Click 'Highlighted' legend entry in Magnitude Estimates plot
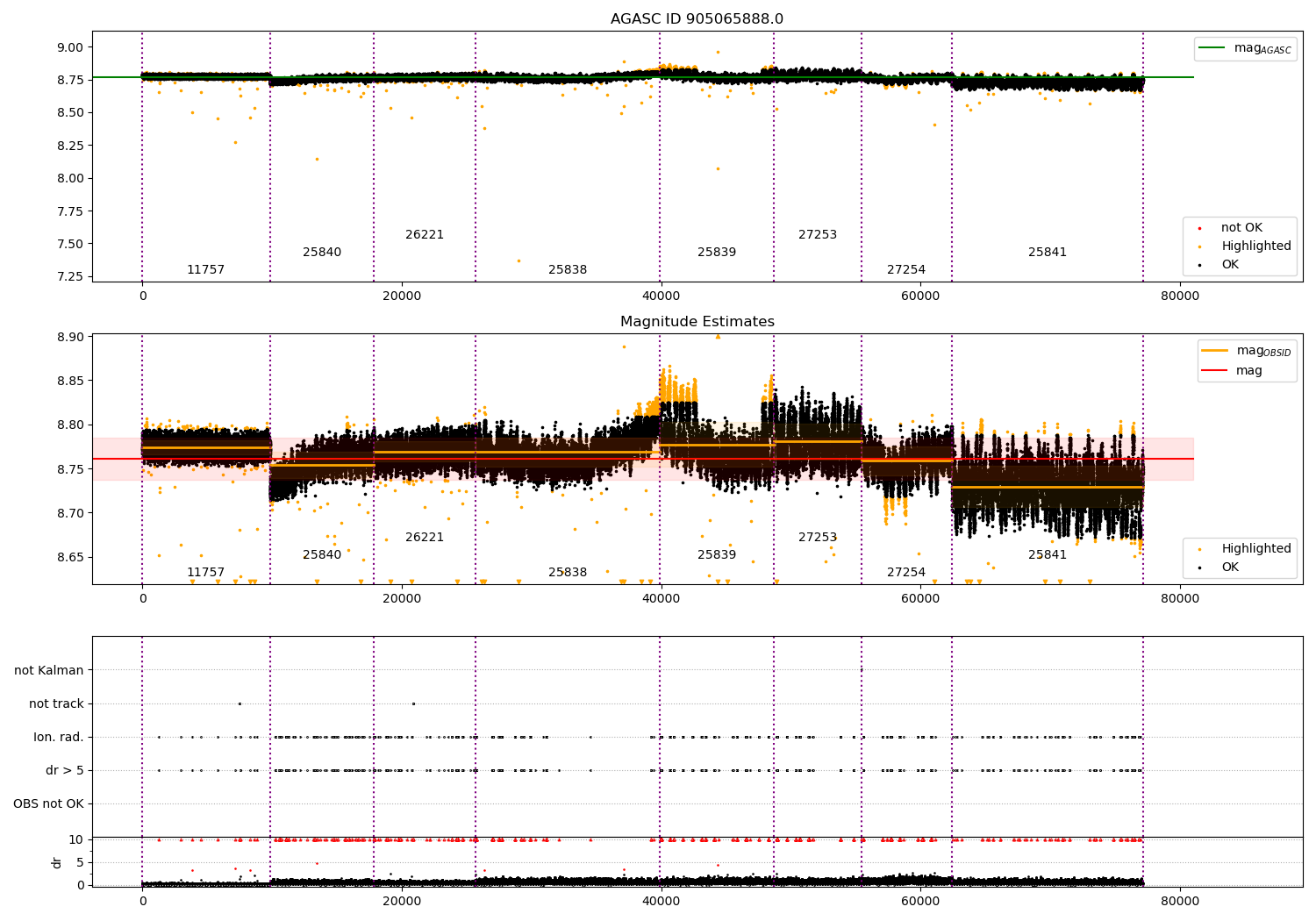 point(1246,549)
